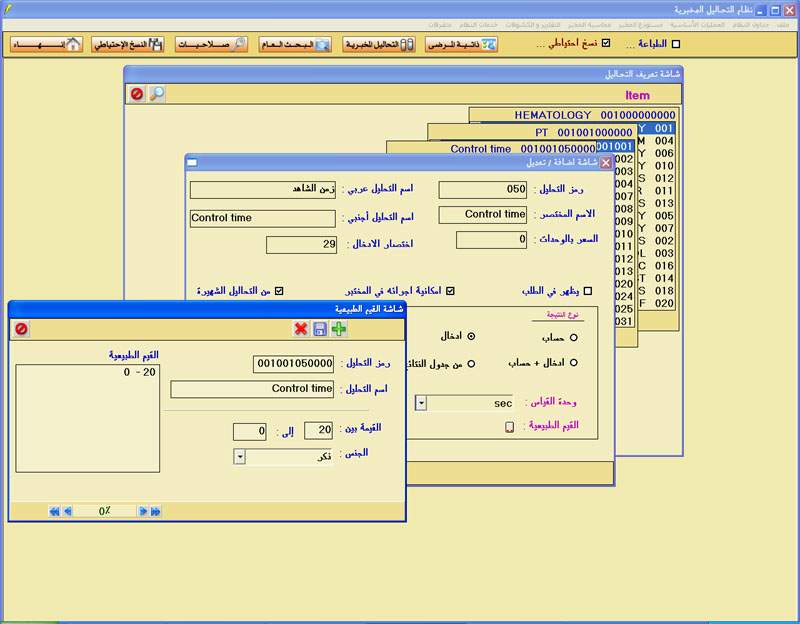Click the red stop icon in Item toolbar

pyautogui.click(x=137, y=94)
